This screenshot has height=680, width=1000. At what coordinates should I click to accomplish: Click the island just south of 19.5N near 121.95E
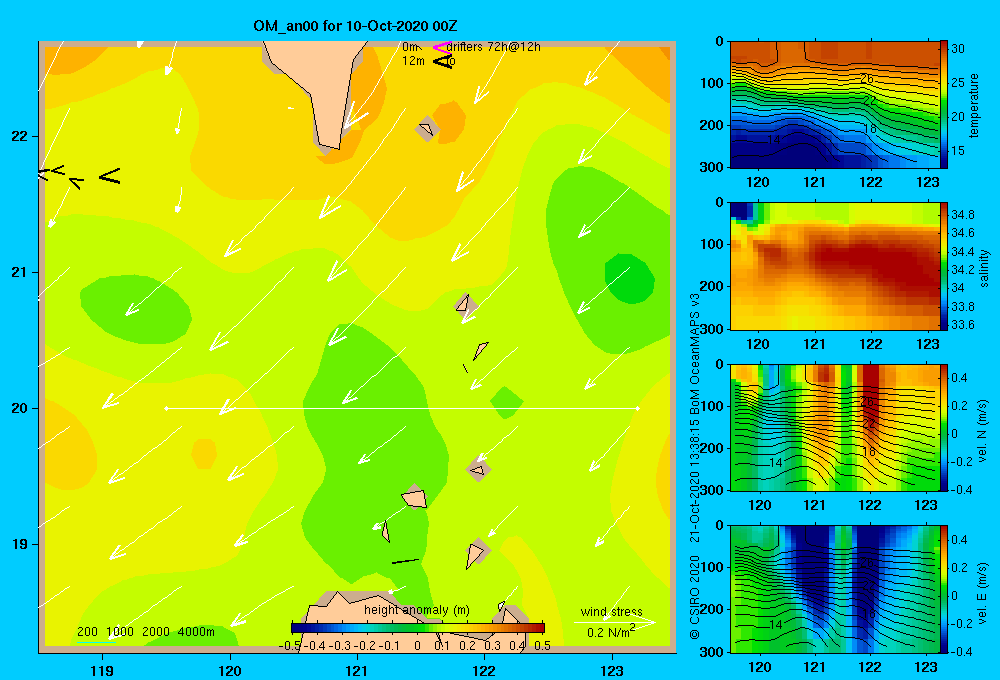coord(478,471)
